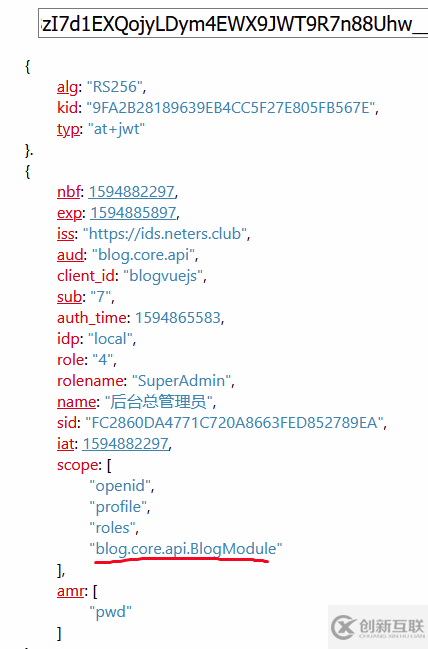Click the rolename value SuperAdmin
This screenshot has height=649, width=428.
click(182, 380)
